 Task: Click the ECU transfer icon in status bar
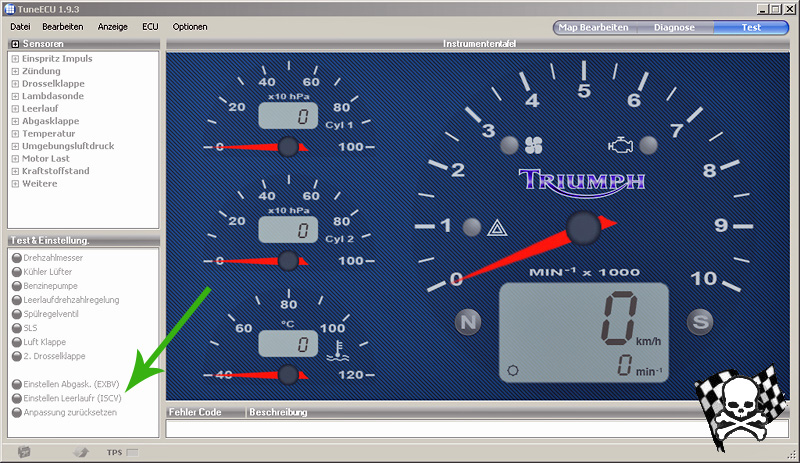pyautogui.click(x=81, y=452)
